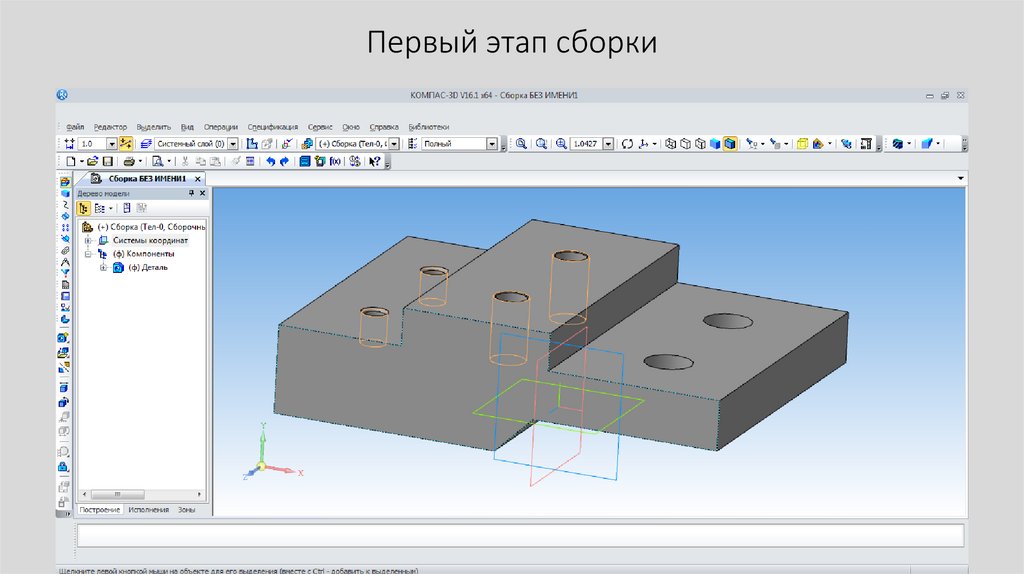Switch to the Зоны tab
This screenshot has height=574, width=1024.
point(186,510)
